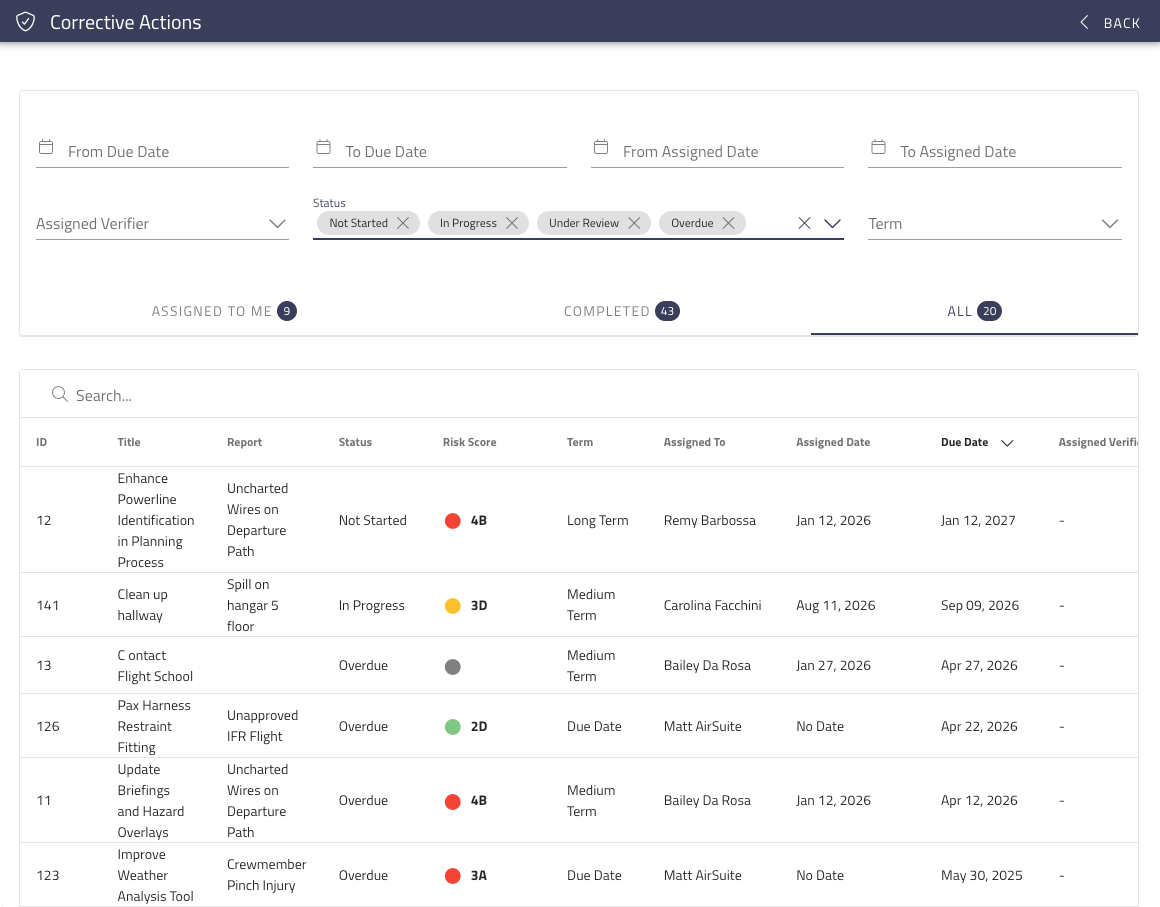Remove the Overdue status chip
Viewport: 1160px width, 907px height.
729,223
